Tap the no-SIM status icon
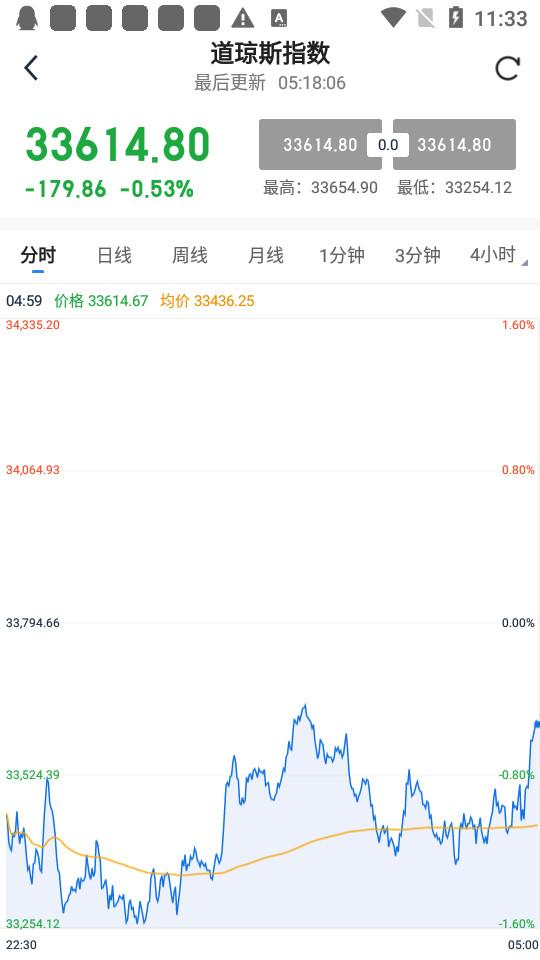This screenshot has width=540, height=960. [x=426, y=18]
